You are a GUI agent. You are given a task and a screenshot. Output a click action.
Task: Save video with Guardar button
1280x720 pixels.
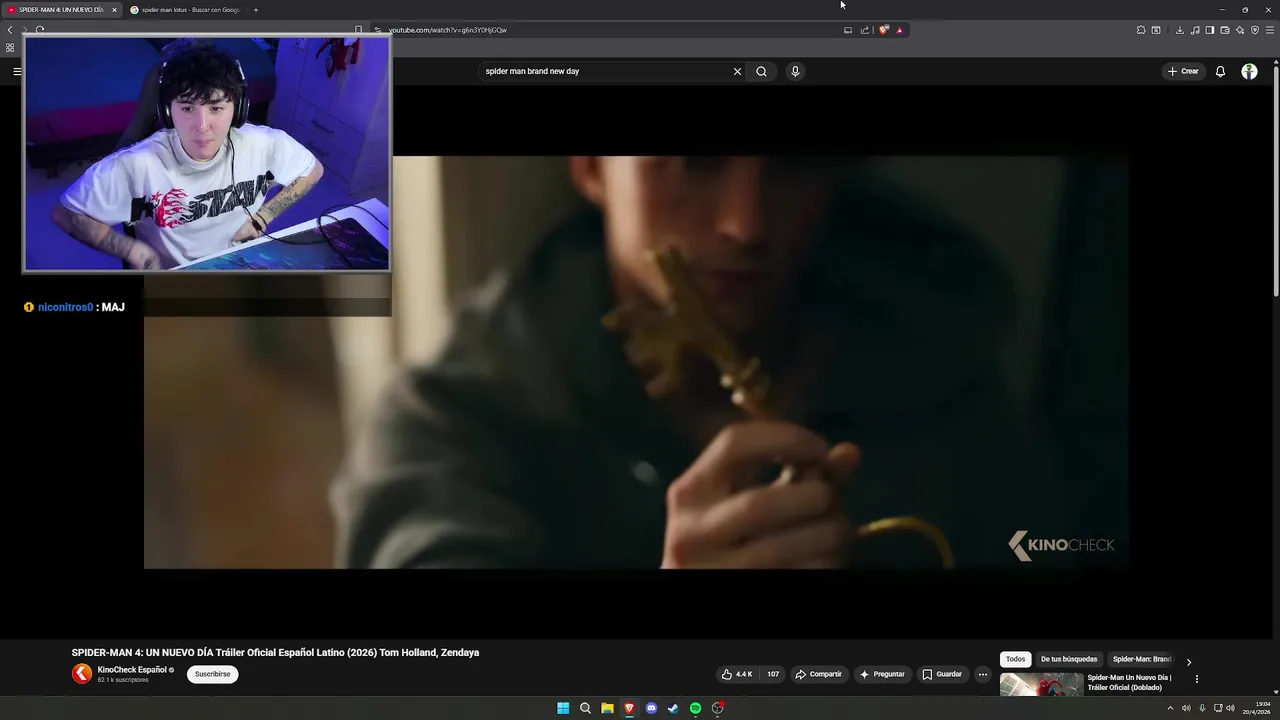[942, 674]
